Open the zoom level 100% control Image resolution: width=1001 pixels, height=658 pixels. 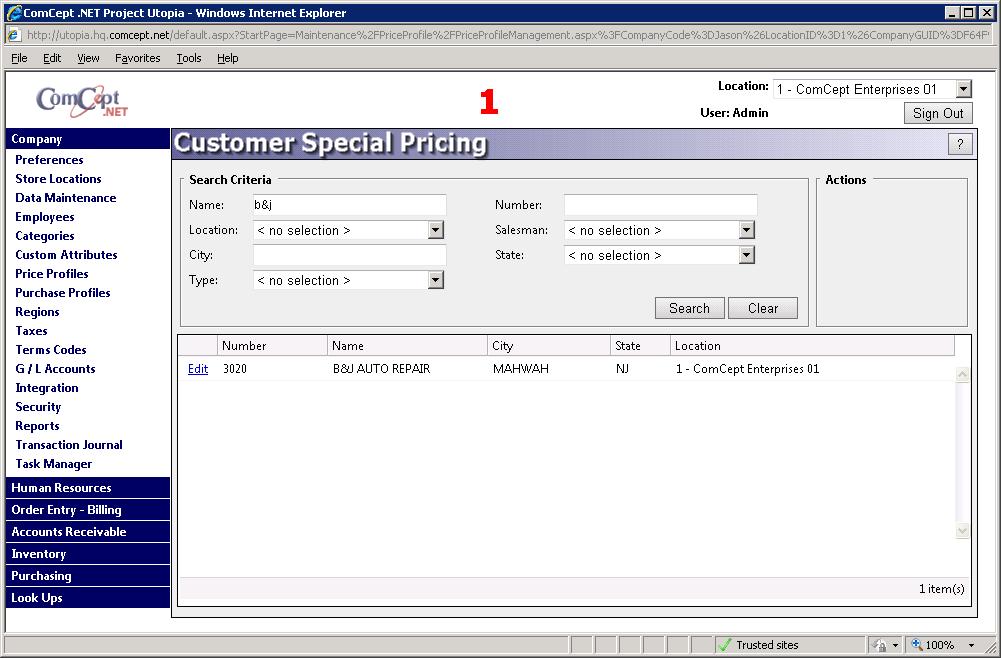pyautogui.click(x=940, y=645)
